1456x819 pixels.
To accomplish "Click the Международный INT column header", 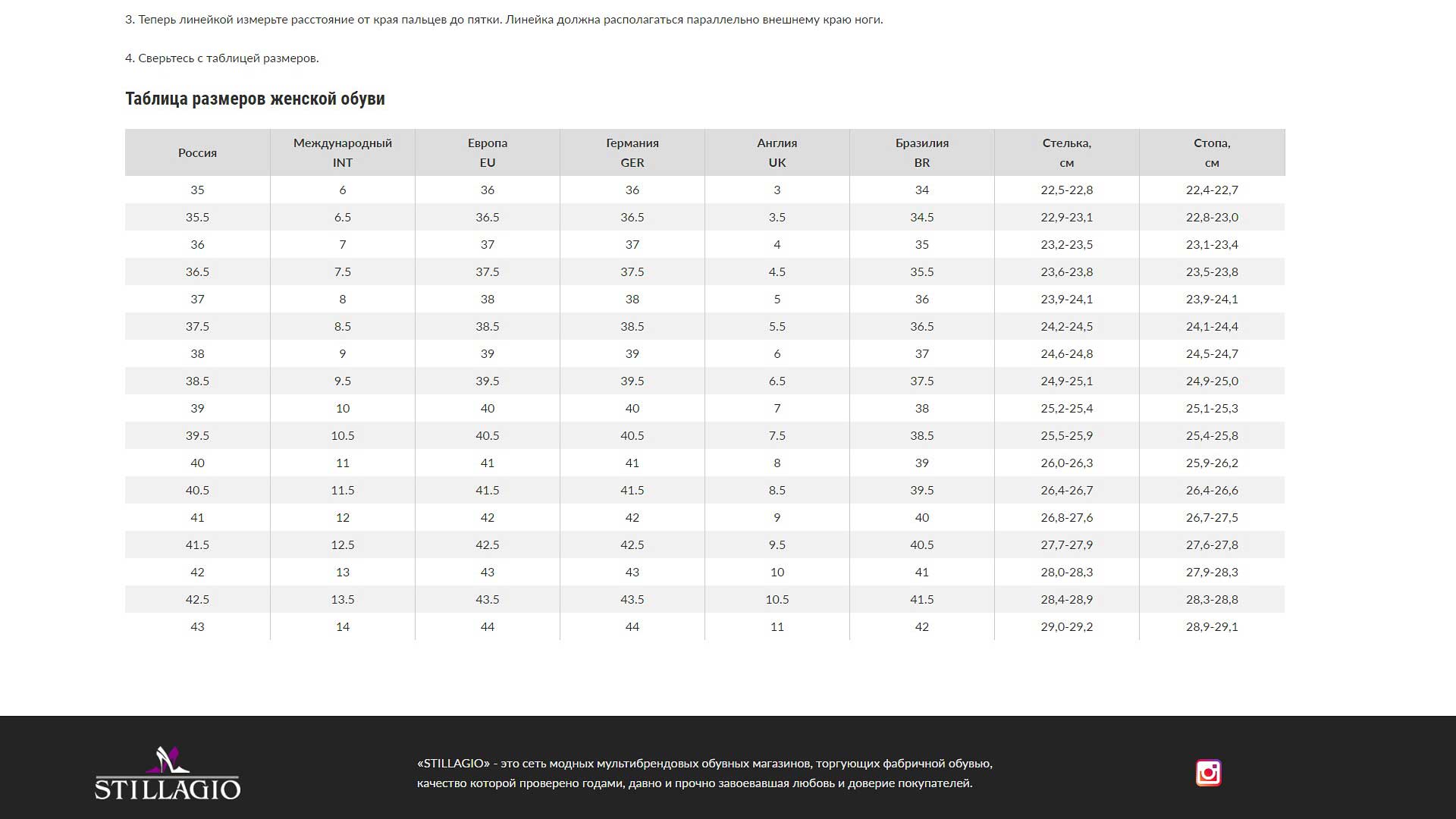I will coord(342,152).
